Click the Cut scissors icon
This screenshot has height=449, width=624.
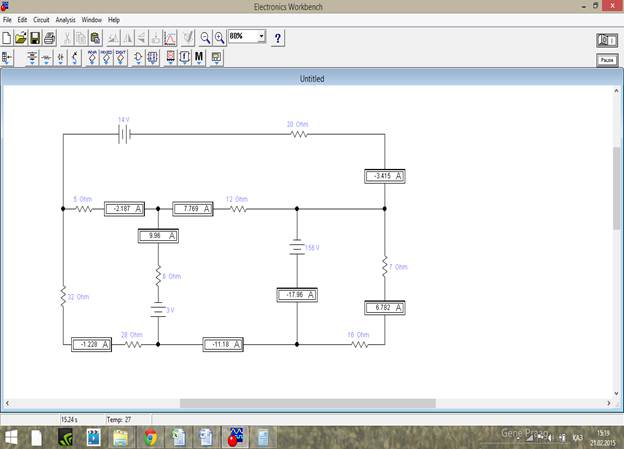click(67, 38)
